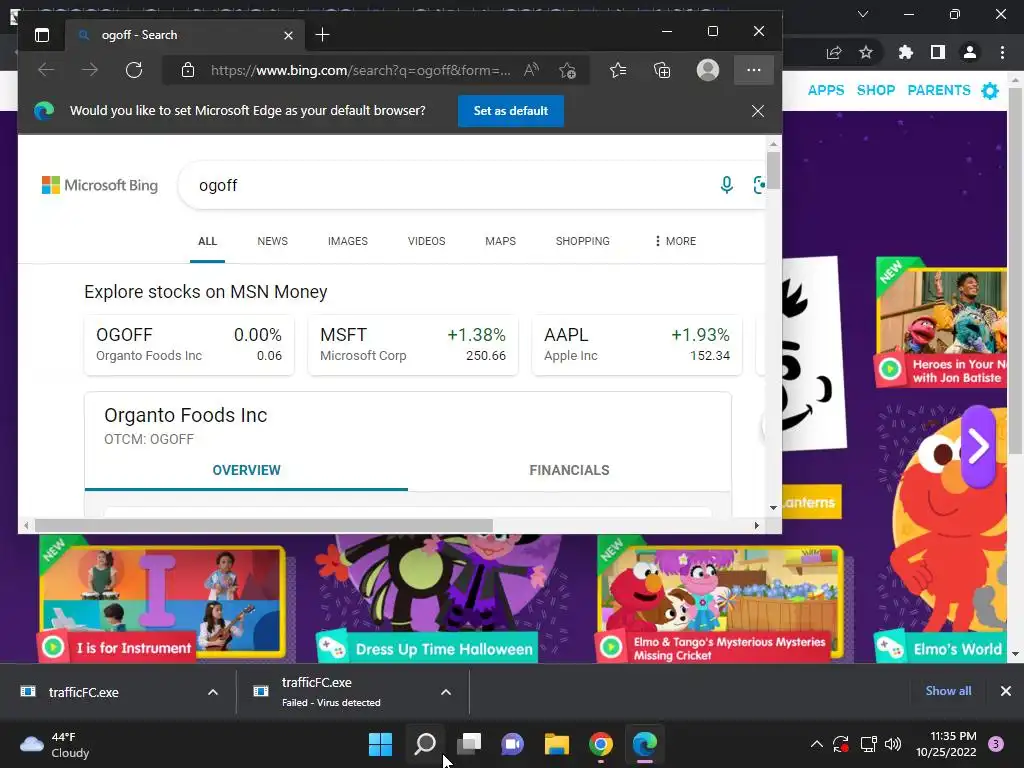Click the Bing microphone voice search icon
This screenshot has height=768, width=1024.
726,185
